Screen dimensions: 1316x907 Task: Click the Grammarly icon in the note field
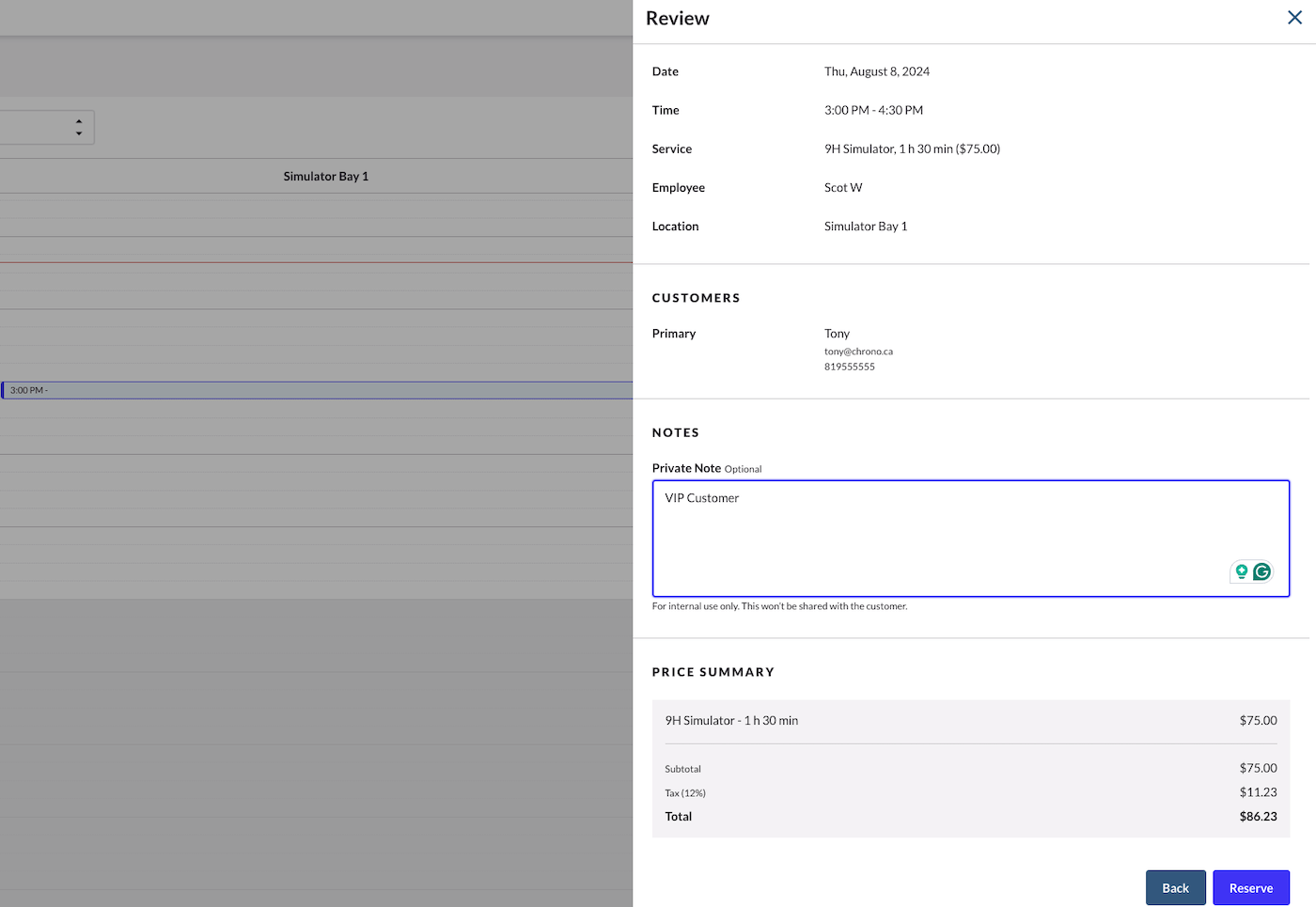click(x=1261, y=571)
